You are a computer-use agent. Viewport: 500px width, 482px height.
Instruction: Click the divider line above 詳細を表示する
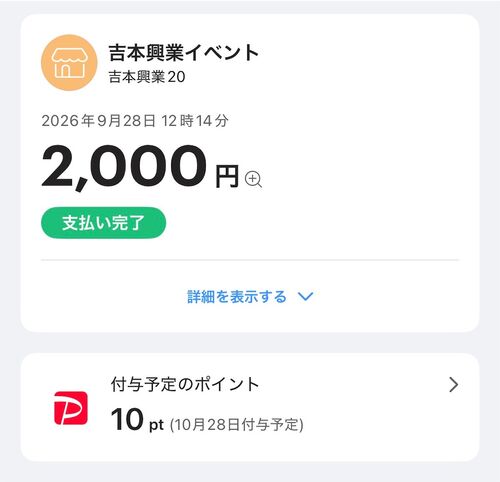(x=250, y=260)
